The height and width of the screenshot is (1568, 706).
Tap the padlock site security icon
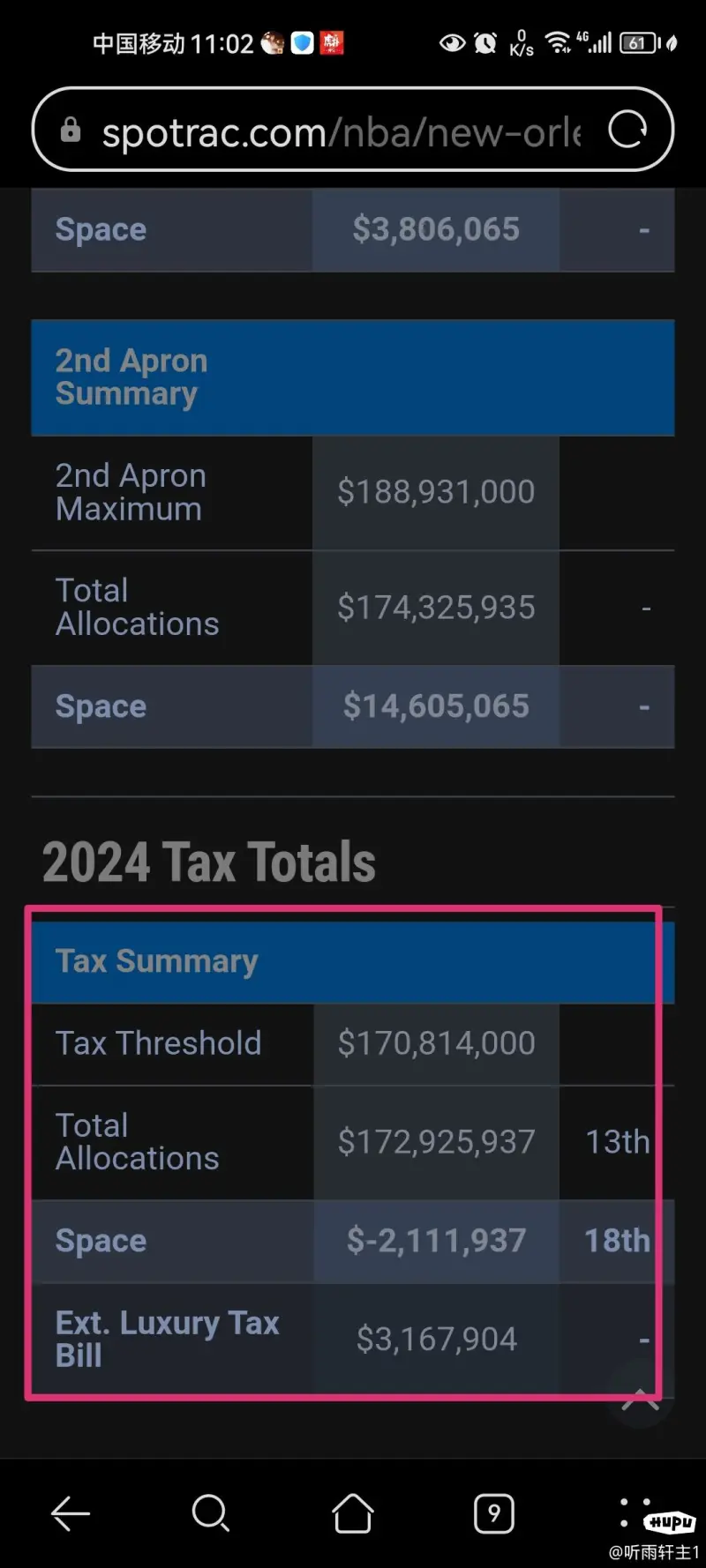pos(71,131)
